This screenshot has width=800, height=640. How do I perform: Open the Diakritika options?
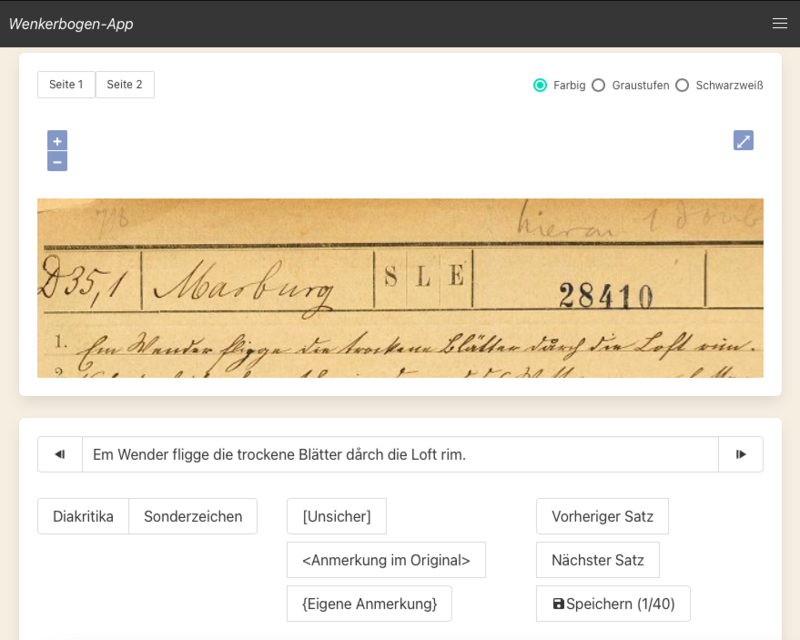83,516
